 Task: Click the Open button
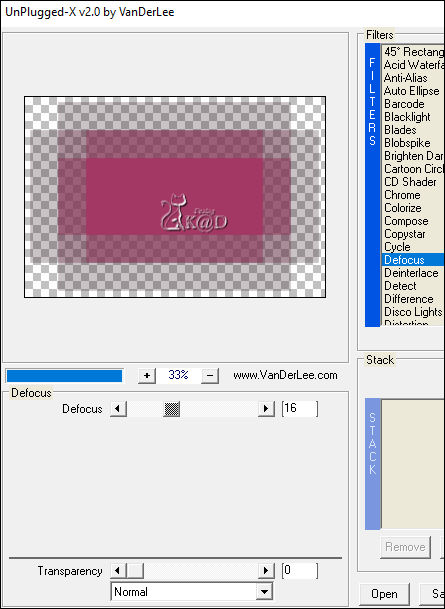[x=384, y=594]
